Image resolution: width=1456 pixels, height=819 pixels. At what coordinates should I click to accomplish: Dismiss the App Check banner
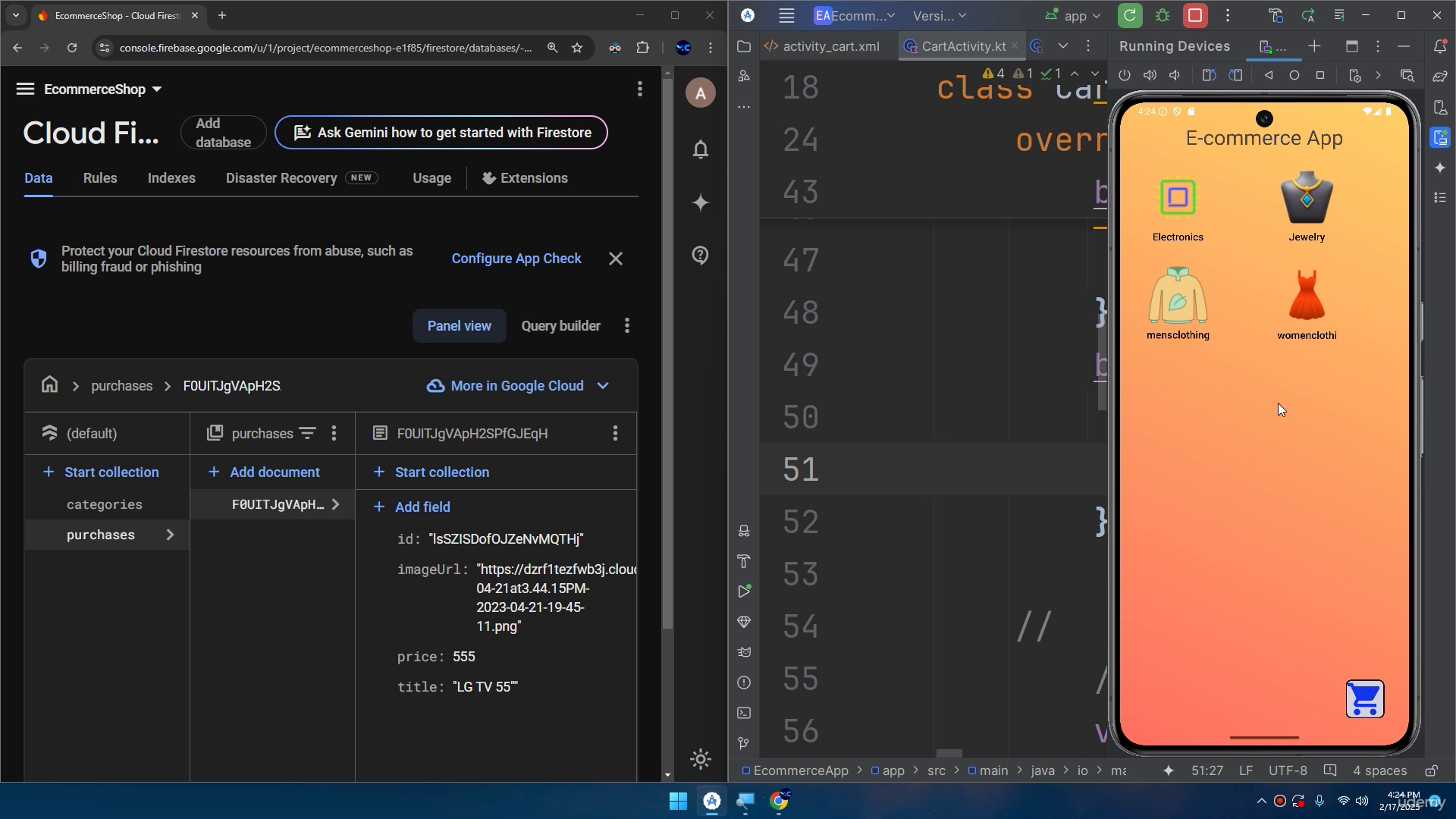(616, 259)
